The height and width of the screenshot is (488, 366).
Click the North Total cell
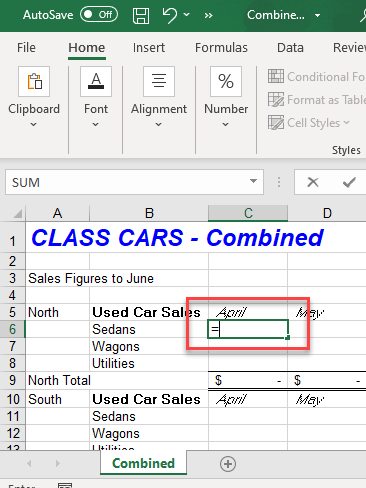tap(59, 380)
